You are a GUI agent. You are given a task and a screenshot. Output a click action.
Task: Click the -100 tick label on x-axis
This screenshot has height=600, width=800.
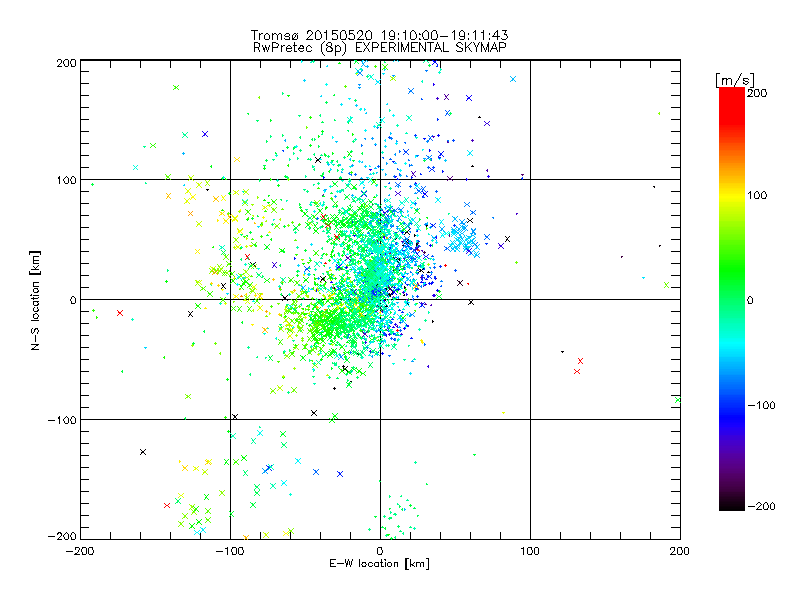[230, 552]
